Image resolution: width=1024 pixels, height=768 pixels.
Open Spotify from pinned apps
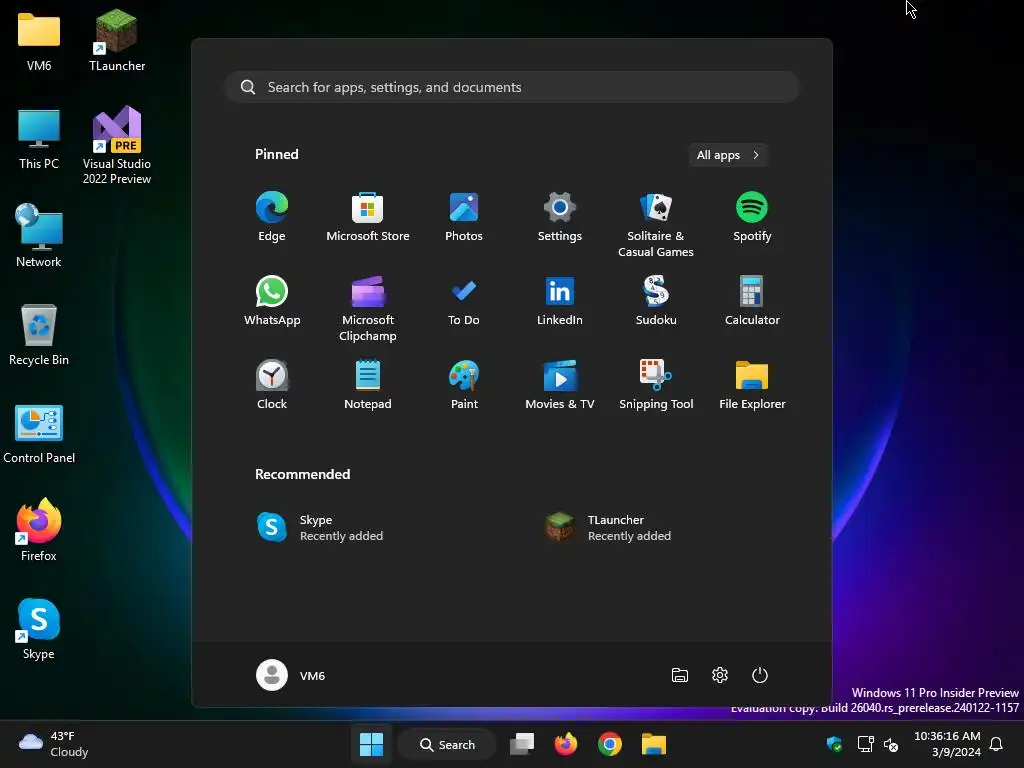pyautogui.click(x=752, y=217)
